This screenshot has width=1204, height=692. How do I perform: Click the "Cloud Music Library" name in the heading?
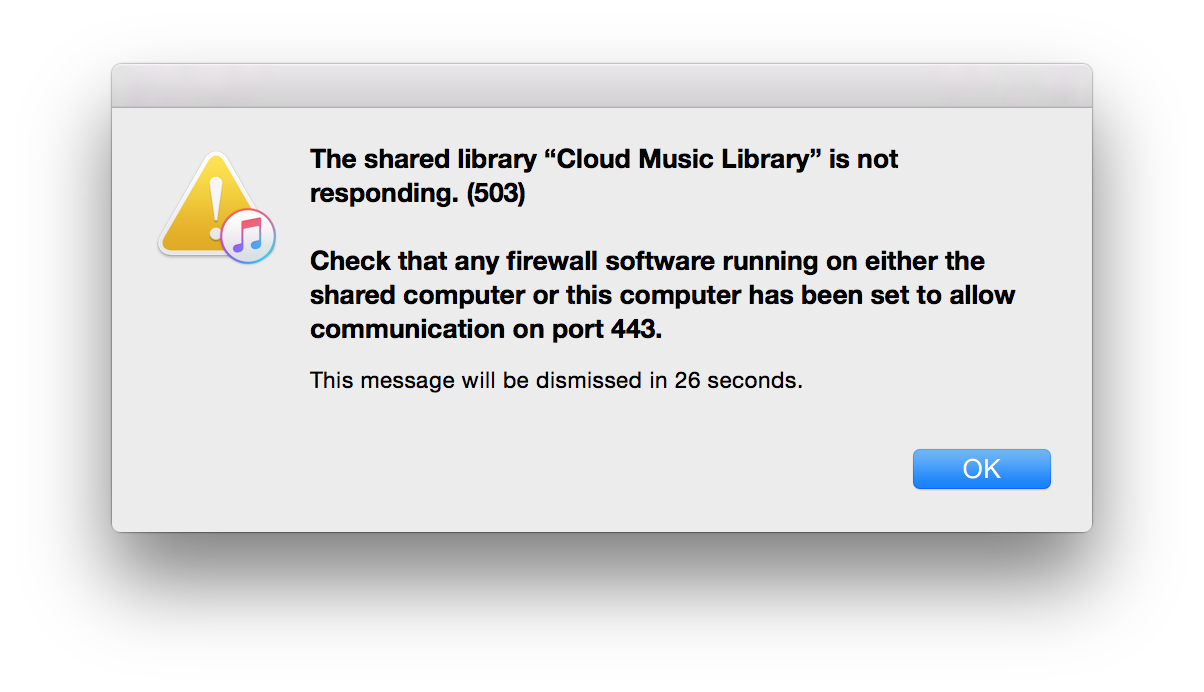pyautogui.click(x=682, y=159)
